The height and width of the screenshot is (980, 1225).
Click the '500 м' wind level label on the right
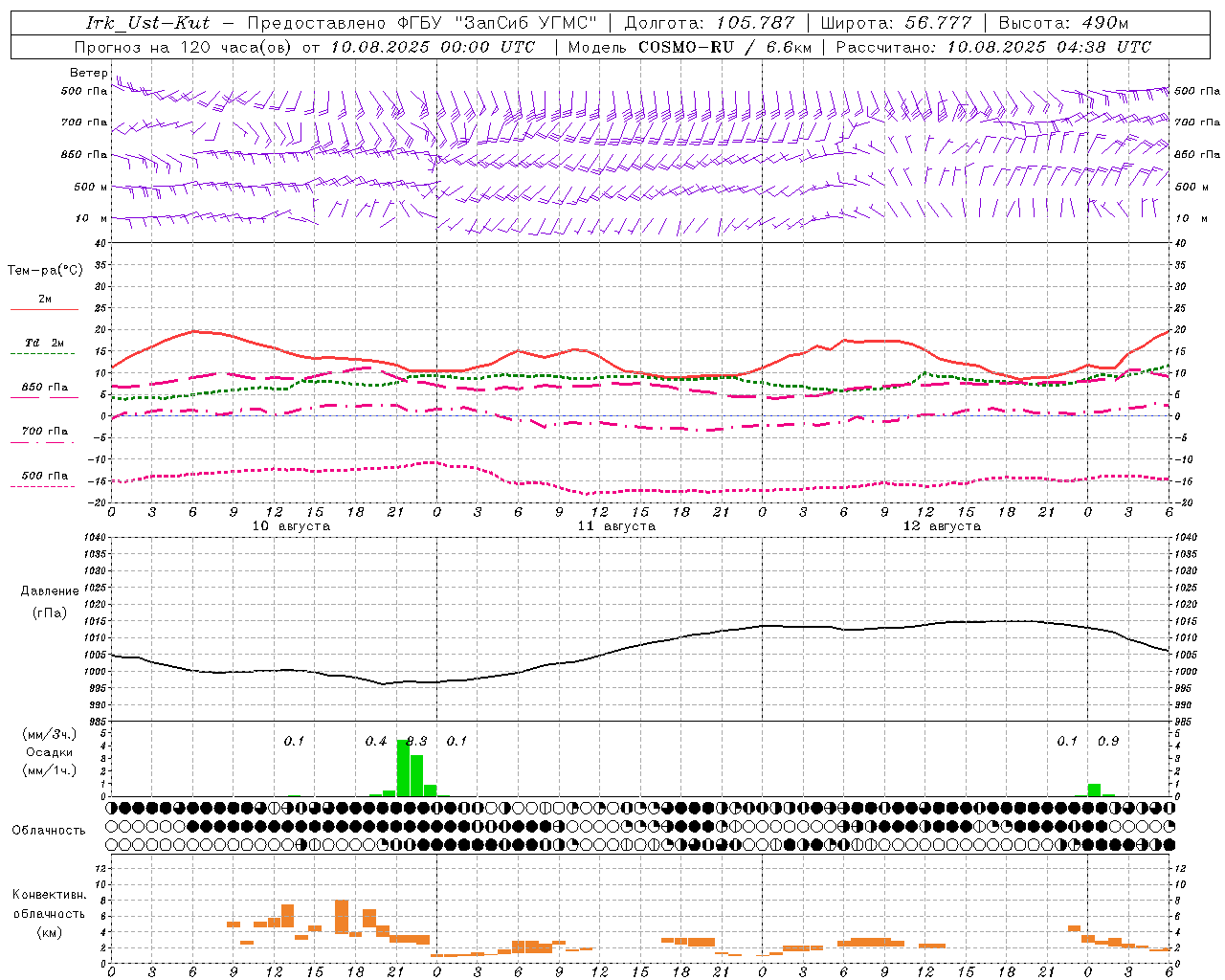[1192, 187]
